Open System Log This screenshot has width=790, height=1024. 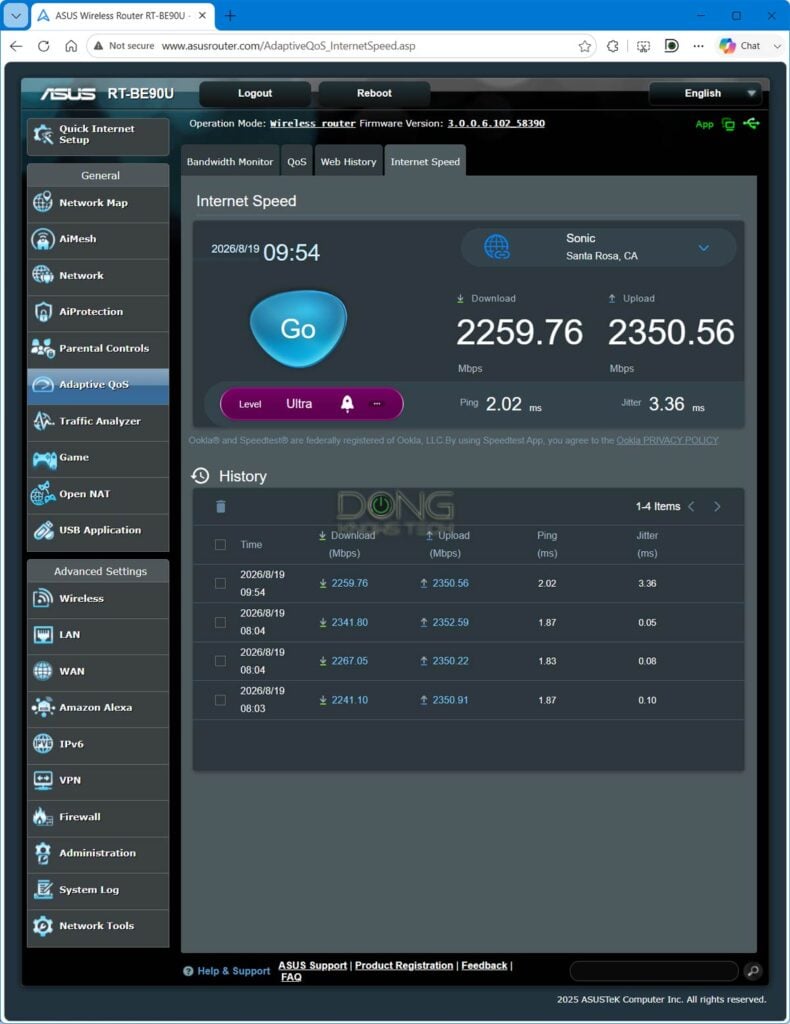pyautogui.click(x=98, y=889)
